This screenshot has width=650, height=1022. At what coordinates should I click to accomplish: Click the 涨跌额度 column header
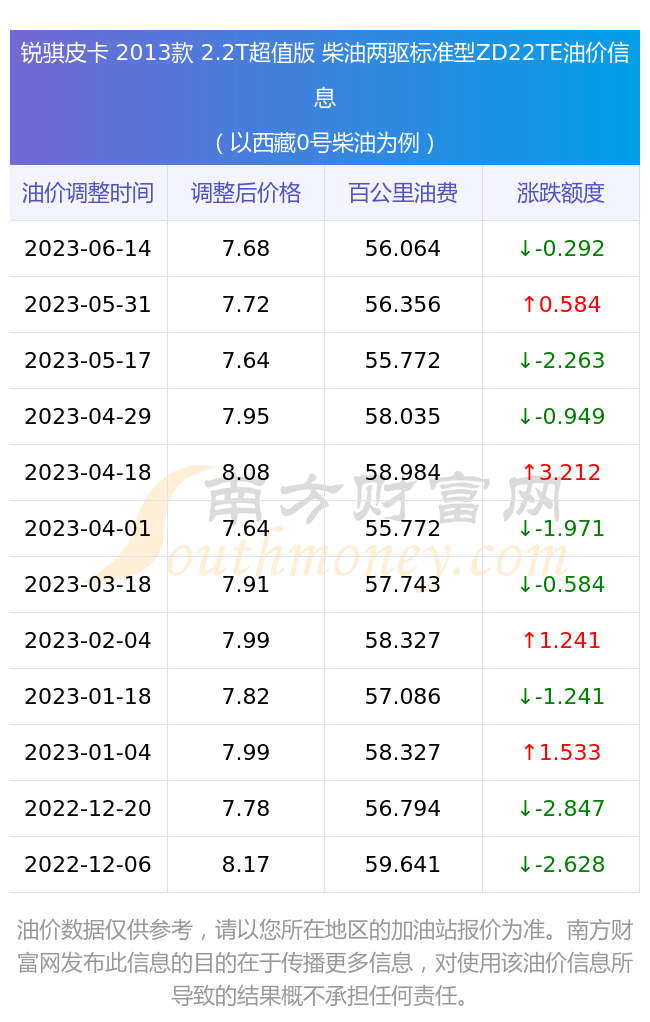tap(561, 193)
